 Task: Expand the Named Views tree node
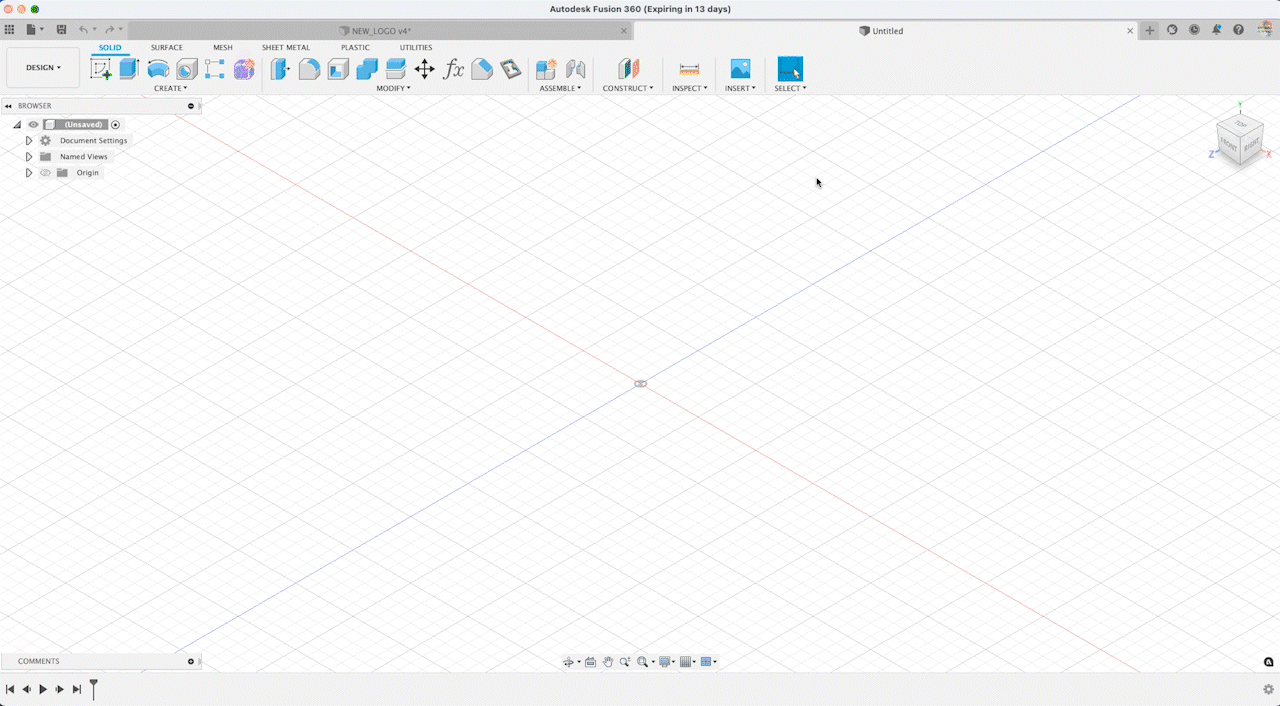click(x=29, y=157)
